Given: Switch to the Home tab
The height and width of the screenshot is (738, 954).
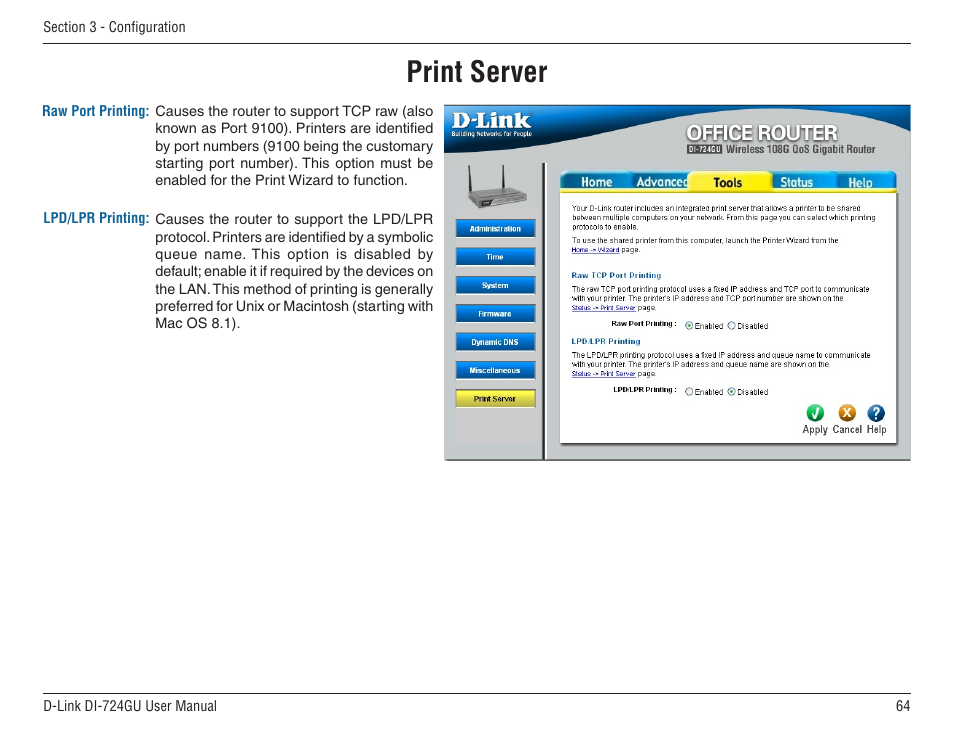Looking at the screenshot, I should tap(596, 182).
